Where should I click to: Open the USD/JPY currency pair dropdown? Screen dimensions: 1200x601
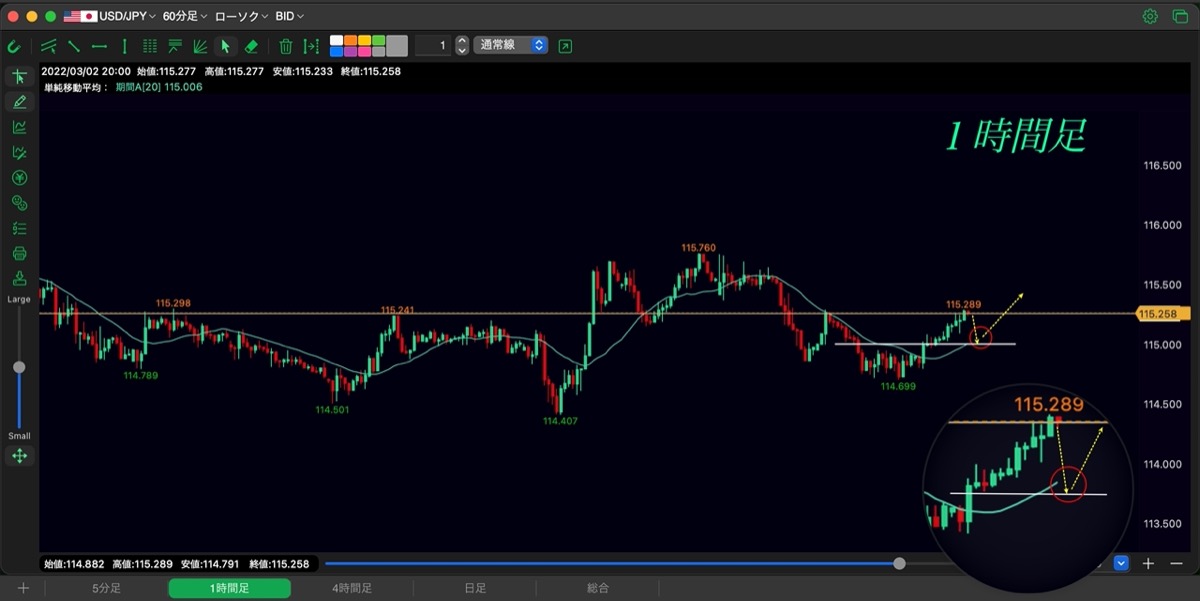click(x=110, y=16)
